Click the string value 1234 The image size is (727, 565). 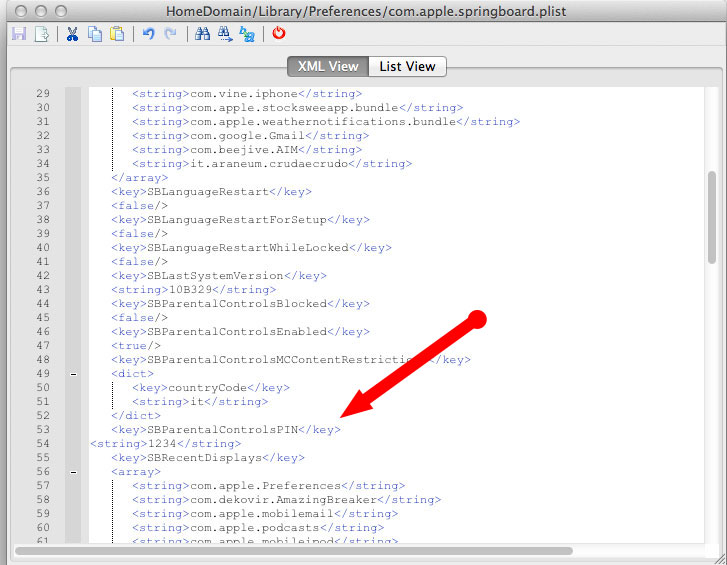[x=162, y=444]
